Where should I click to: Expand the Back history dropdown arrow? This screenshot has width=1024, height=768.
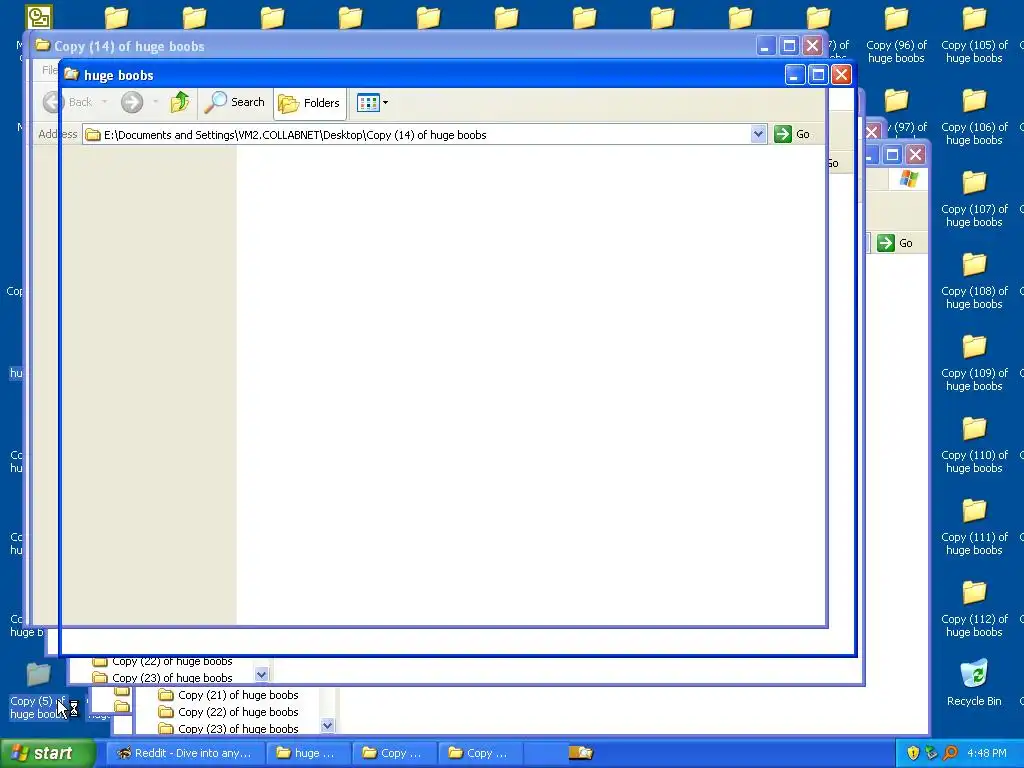pyautogui.click(x=104, y=102)
